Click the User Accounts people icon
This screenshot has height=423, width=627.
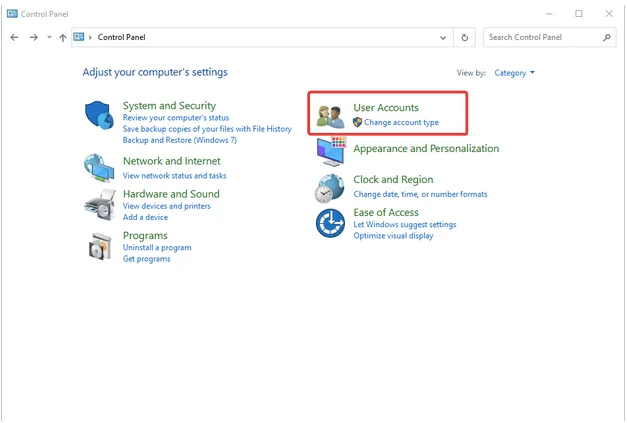pyautogui.click(x=330, y=117)
